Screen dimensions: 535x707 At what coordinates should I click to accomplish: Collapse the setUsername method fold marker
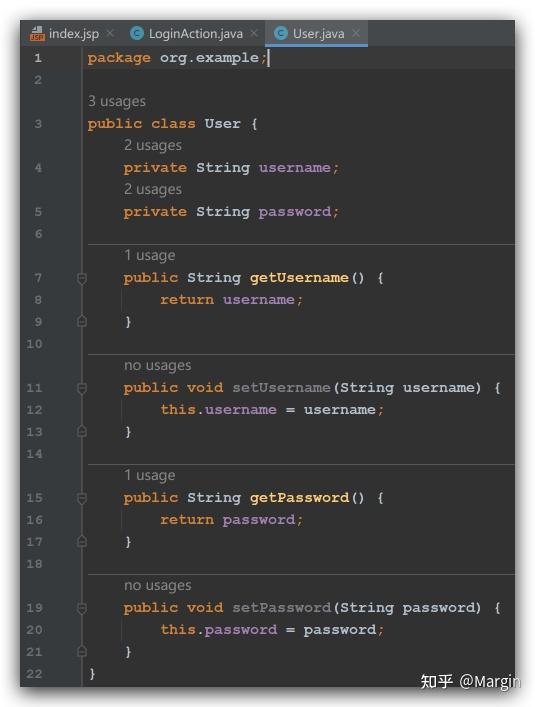(82, 388)
